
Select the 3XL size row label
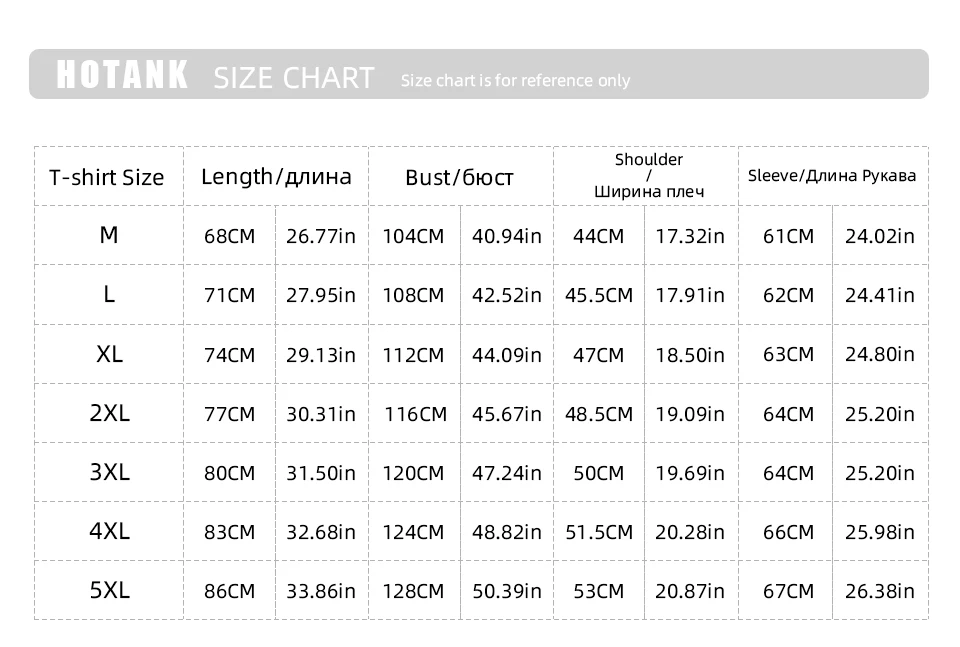tap(109, 472)
